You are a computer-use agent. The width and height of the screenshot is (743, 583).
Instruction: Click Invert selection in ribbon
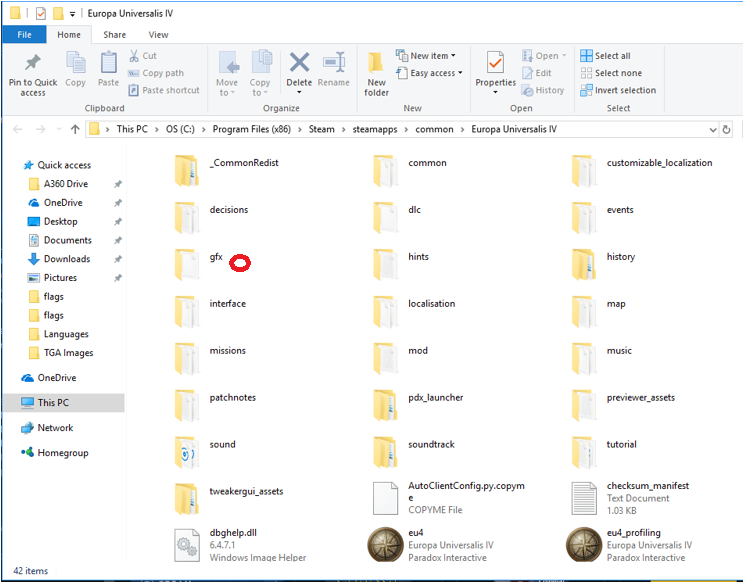(618, 90)
